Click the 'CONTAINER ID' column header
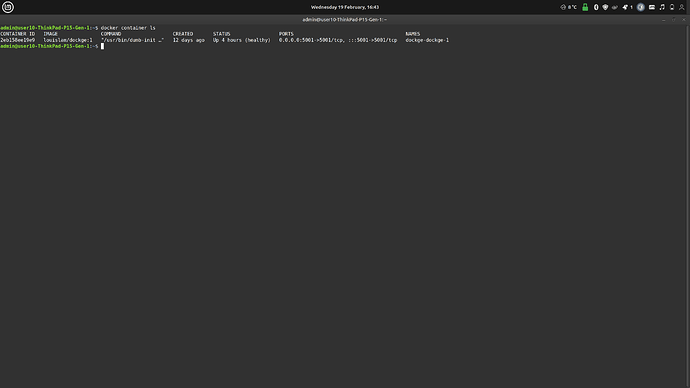This screenshot has height=388, width=690. tap(18, 34)
